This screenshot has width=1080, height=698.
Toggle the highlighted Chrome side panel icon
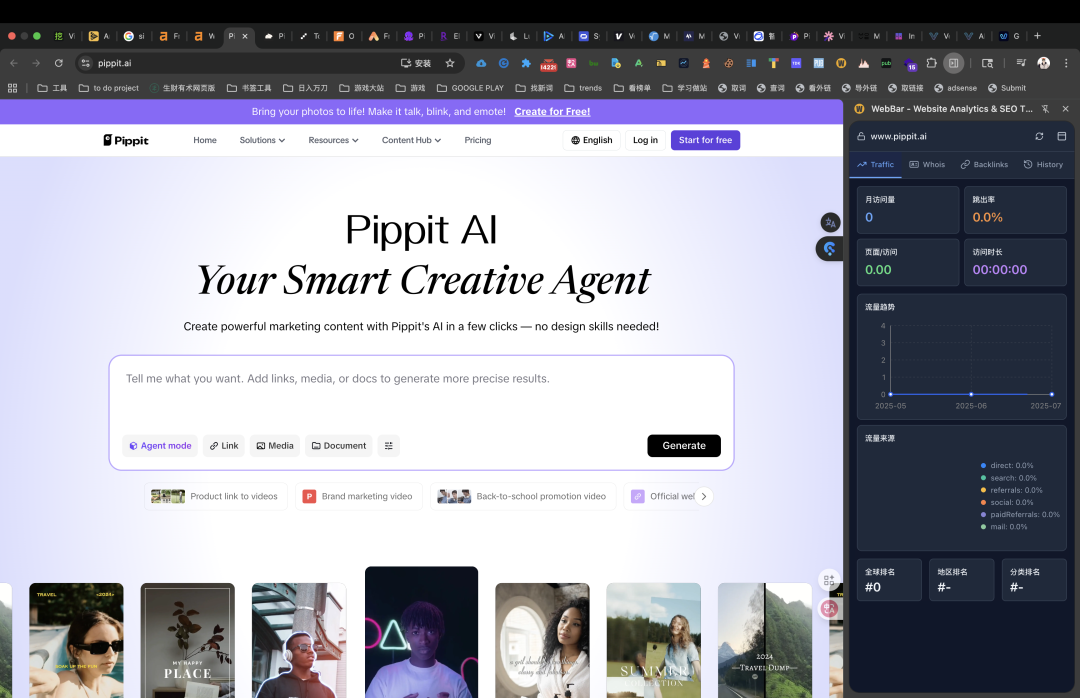coord(953,63)
